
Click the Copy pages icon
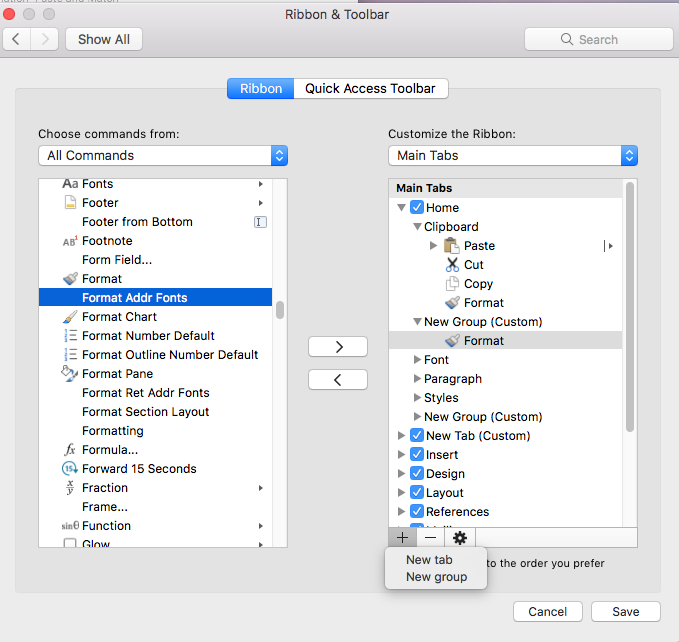[452, 284]
